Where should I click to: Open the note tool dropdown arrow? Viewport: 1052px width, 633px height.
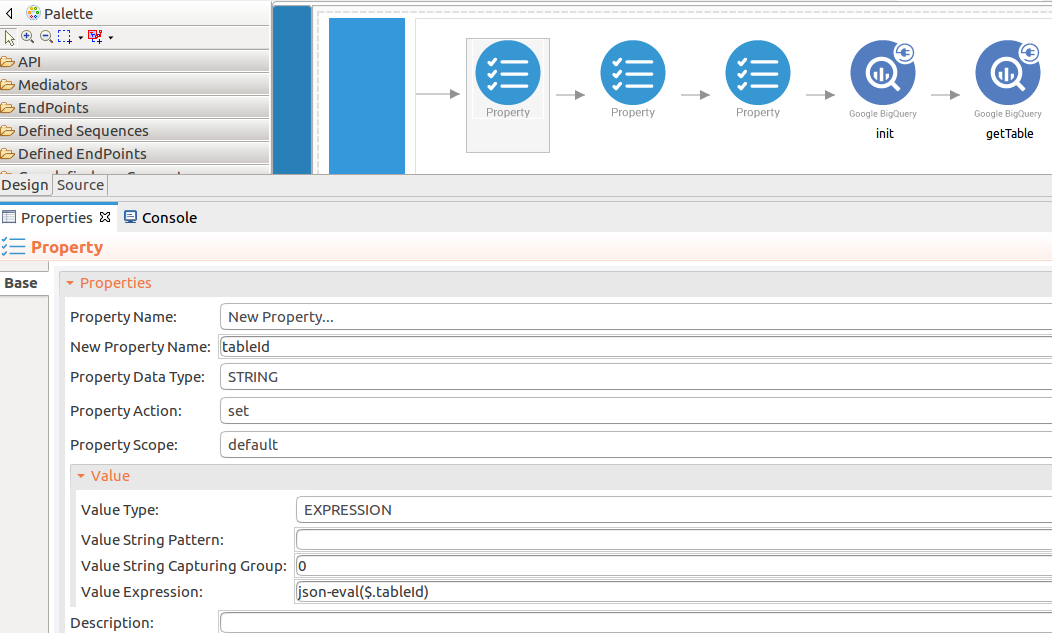(111, 38)
